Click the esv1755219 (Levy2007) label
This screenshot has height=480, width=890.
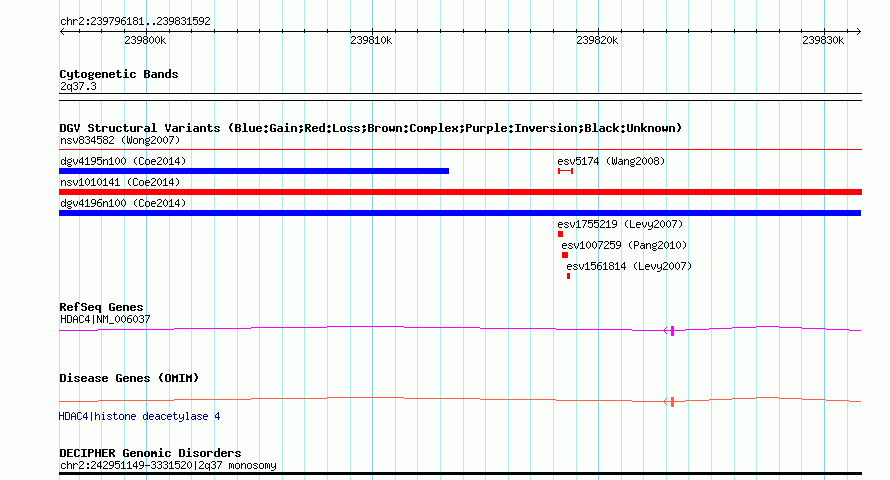point(620,224)
